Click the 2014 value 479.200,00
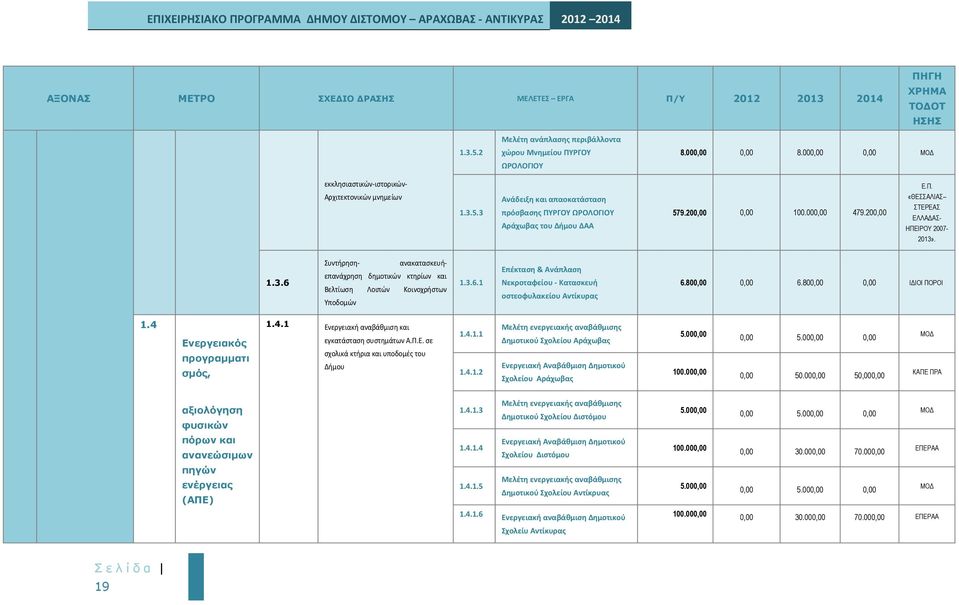This screenshot has width=959, height=605. pos(869,213)
